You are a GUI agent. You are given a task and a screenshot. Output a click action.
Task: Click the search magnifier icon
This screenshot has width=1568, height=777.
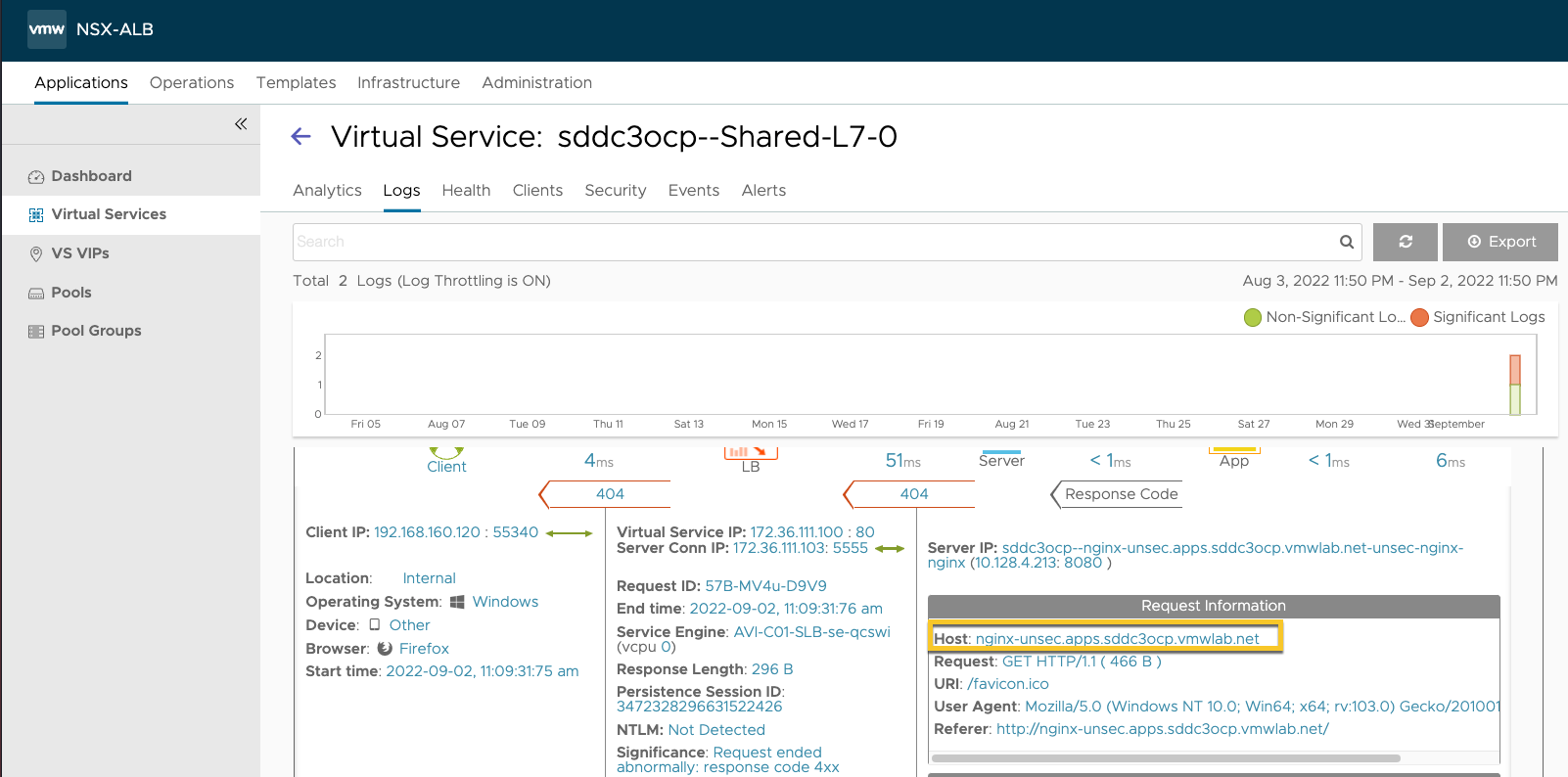click(1347, 242)
